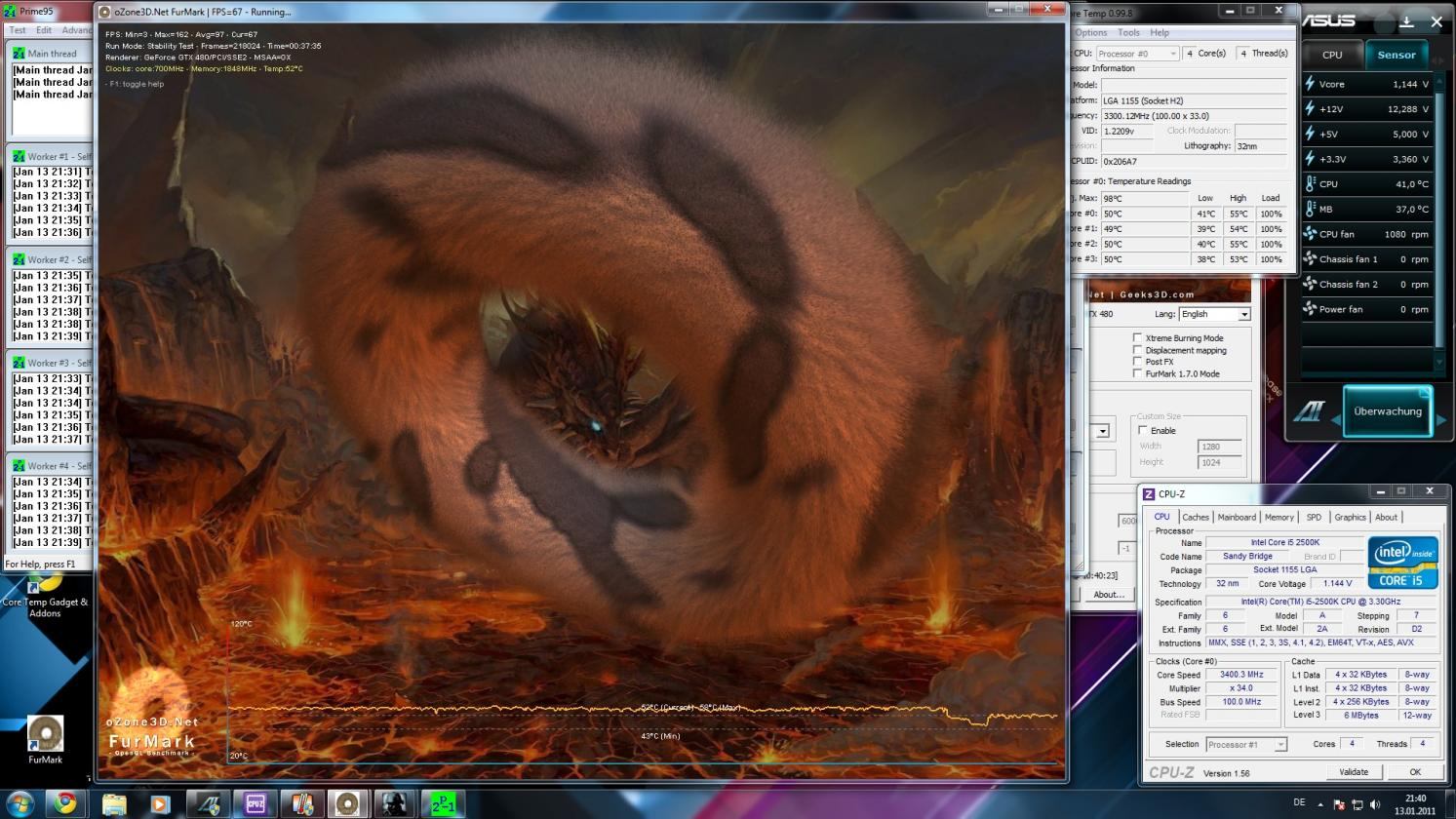Switch to Core Temp thermometer taskbar icon
This screenshot has height=819, width=1456.
point(302,804)
